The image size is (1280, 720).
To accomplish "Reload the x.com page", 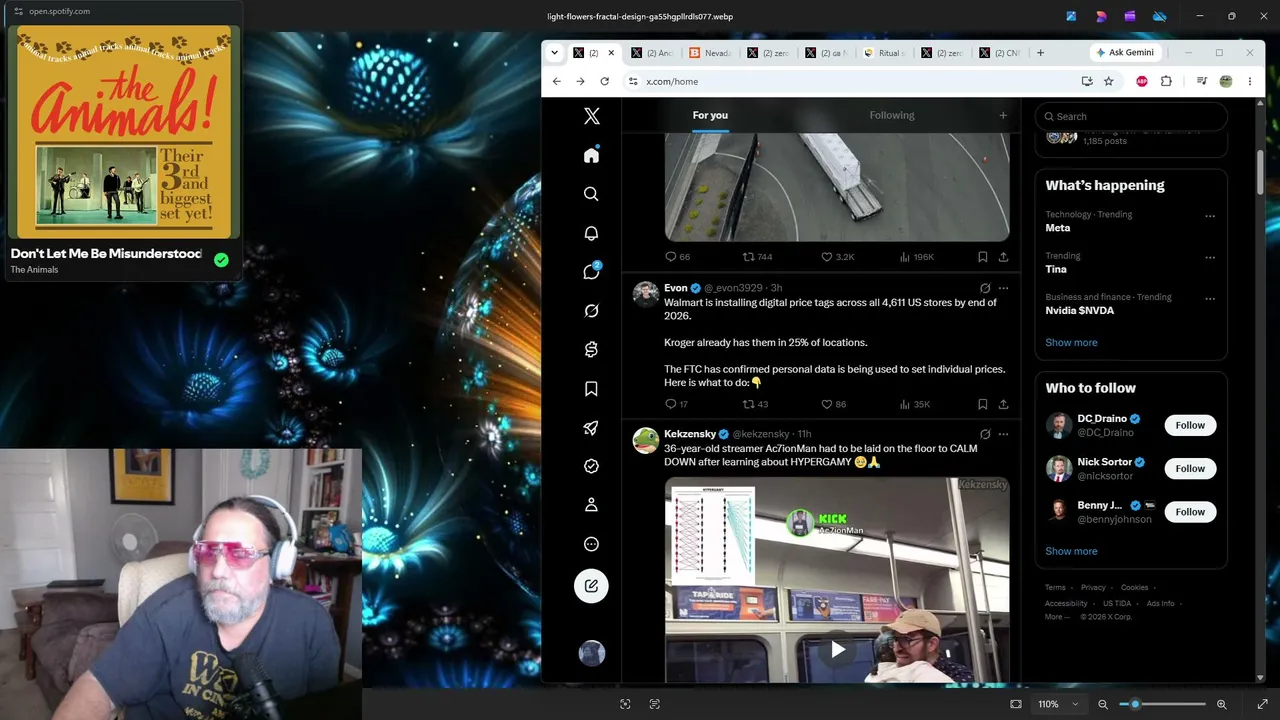I will coord(604,81).
